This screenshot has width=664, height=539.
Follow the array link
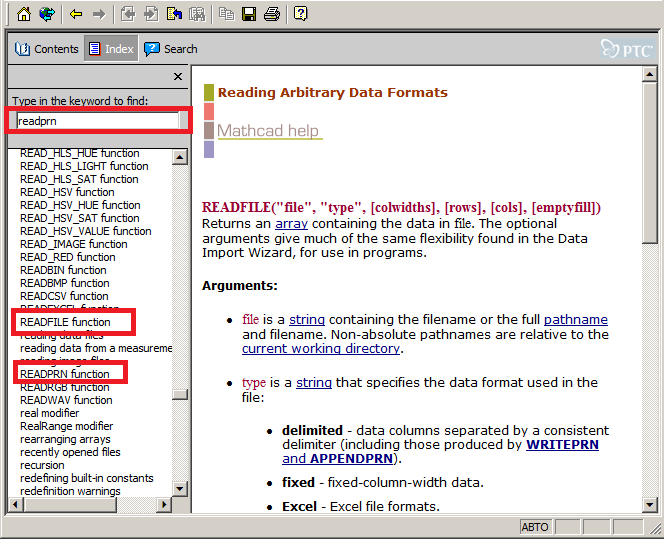291,224
